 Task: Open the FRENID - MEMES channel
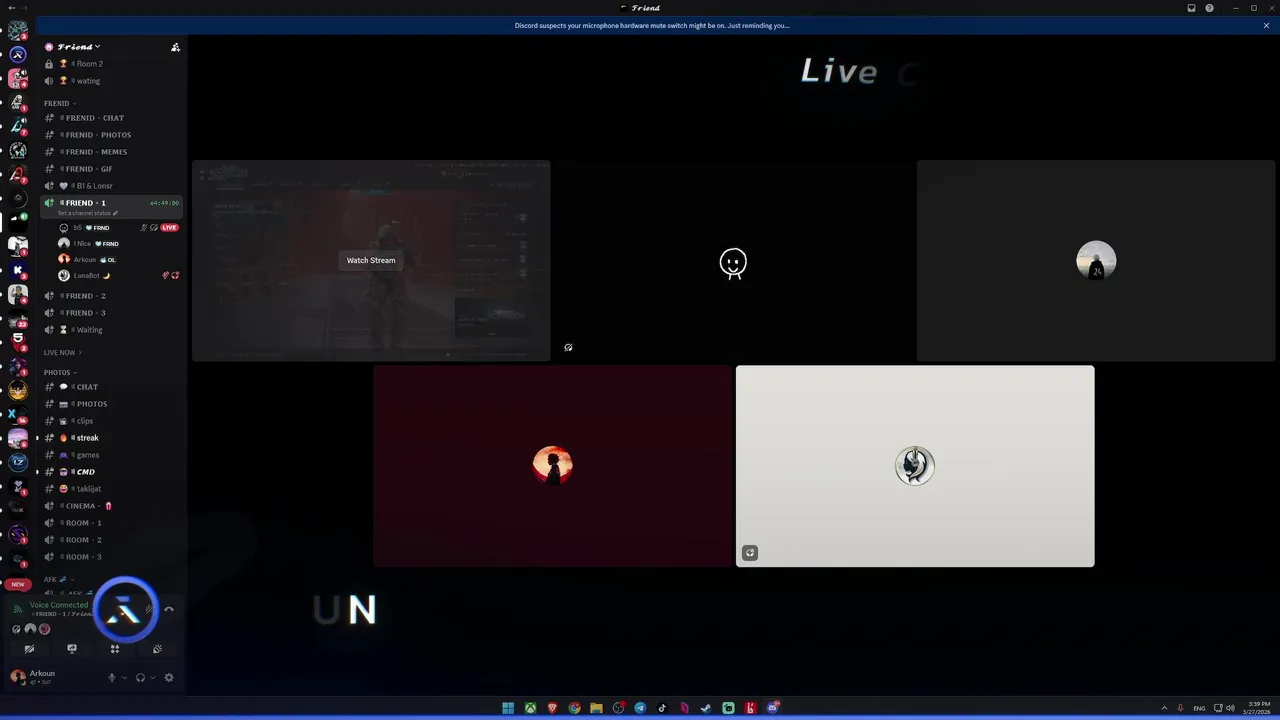pyautogui.click(x=111, y=152)
